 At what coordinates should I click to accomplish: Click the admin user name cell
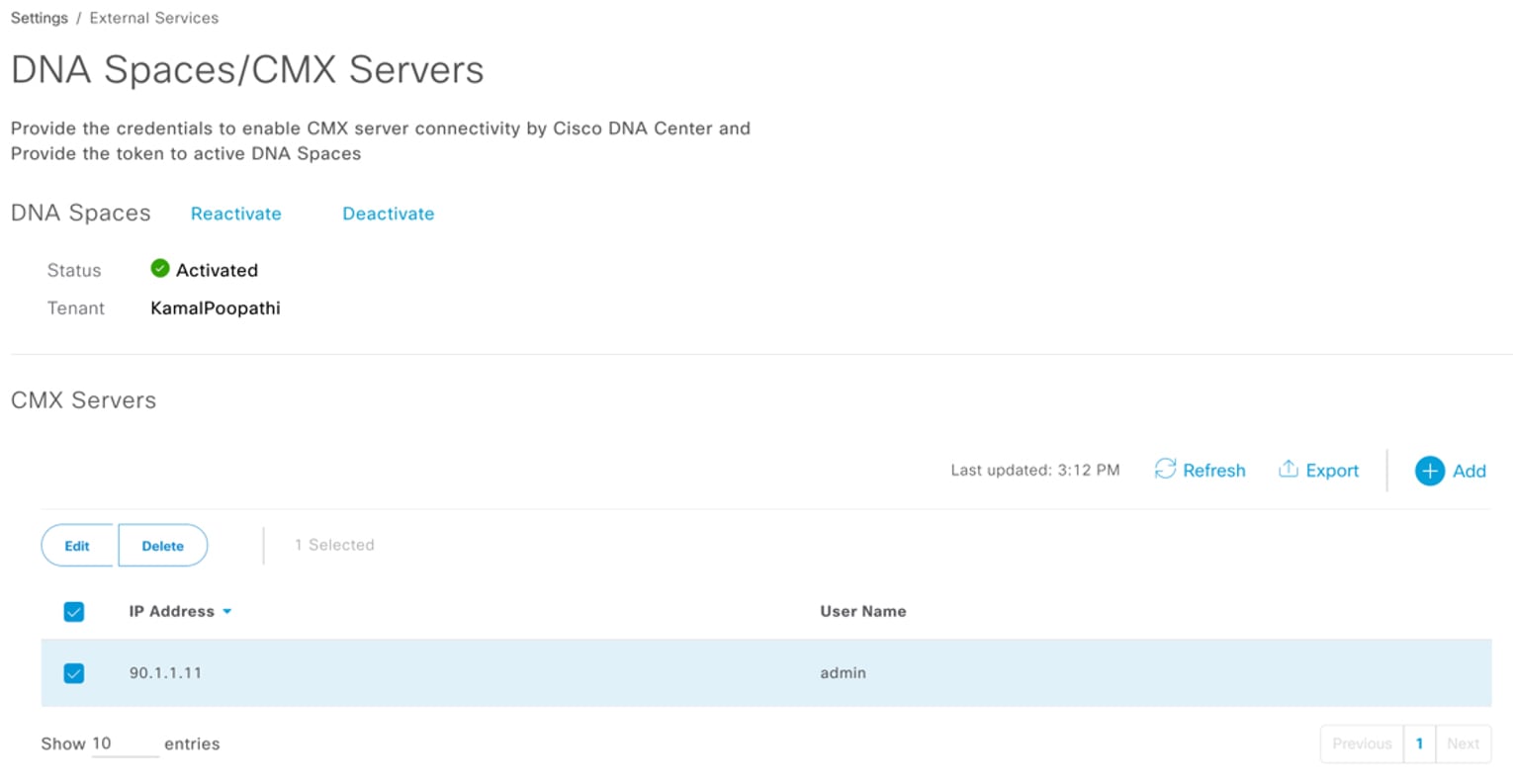point(843,673)
